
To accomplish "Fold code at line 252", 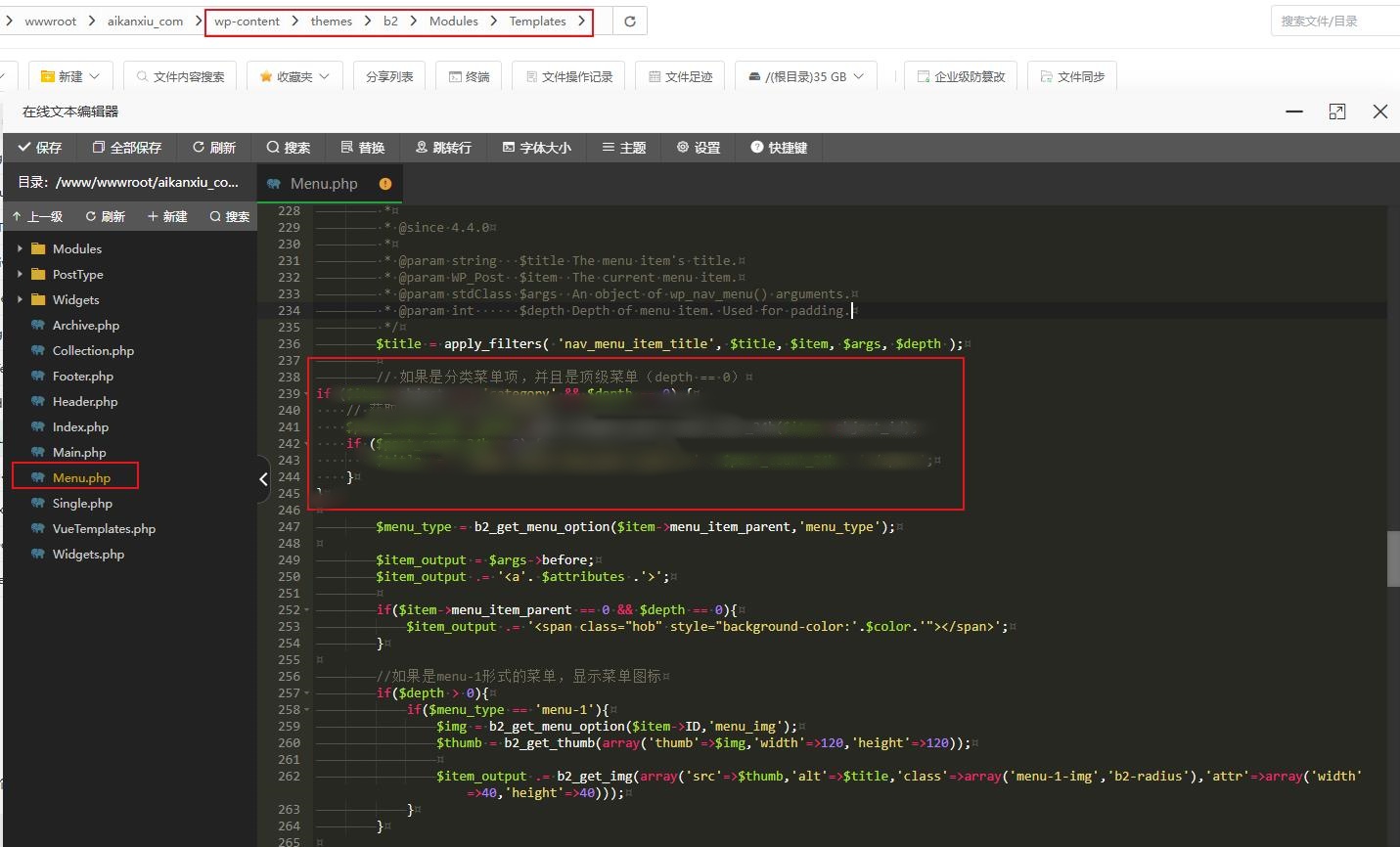I will click(306, 610).
